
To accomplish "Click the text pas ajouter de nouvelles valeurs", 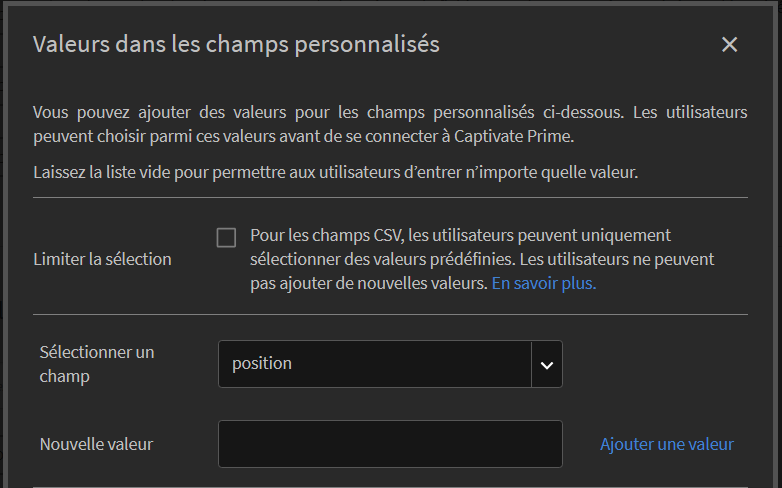I will point(367,283).
